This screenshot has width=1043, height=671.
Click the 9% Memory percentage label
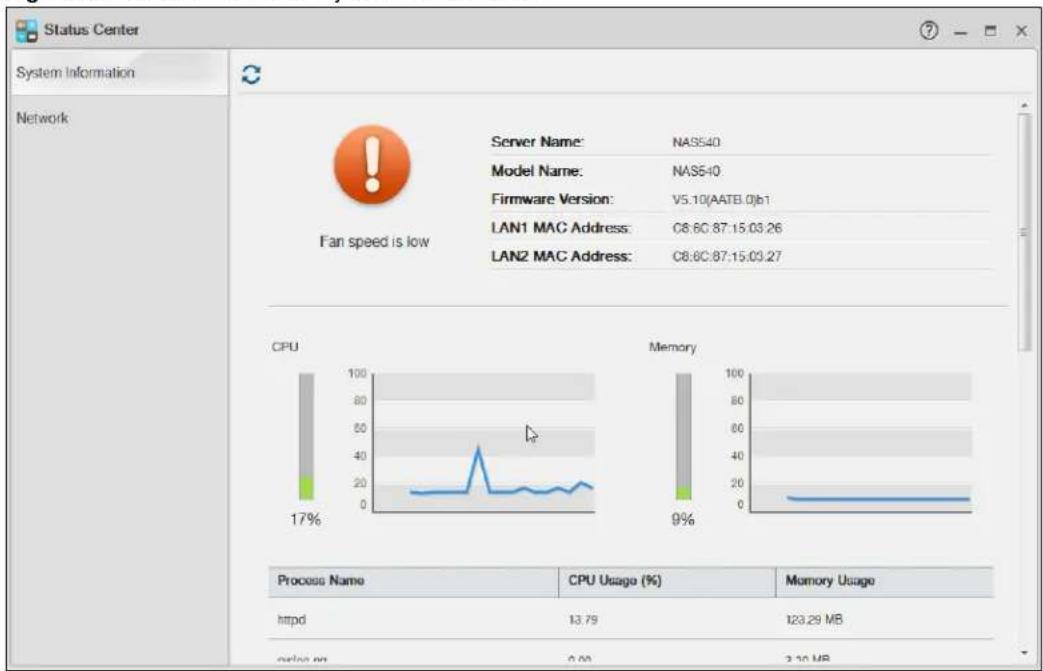pyautogui.click(x=683, y=519)
